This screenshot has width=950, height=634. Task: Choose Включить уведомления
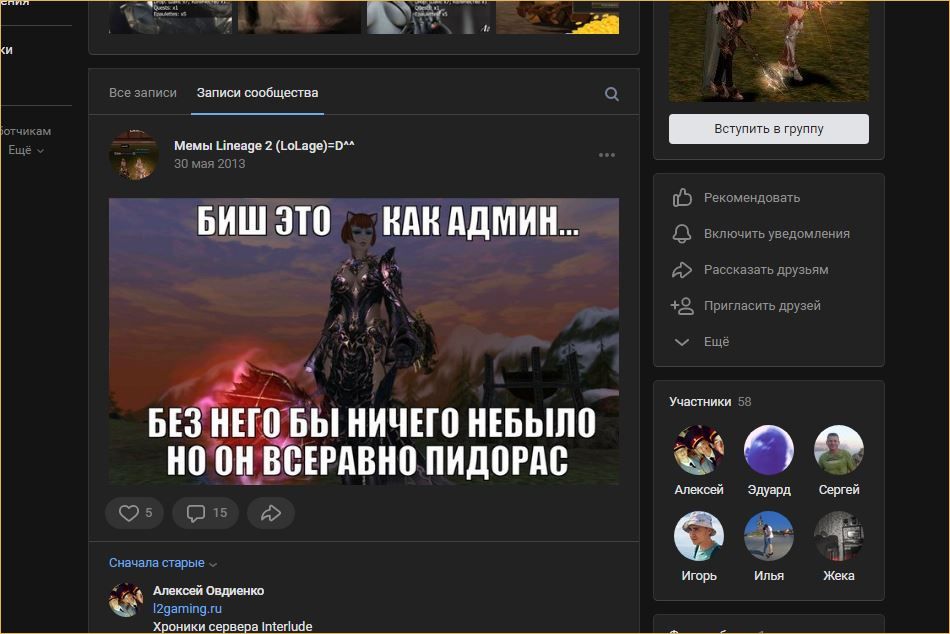[x=777, y=233]
